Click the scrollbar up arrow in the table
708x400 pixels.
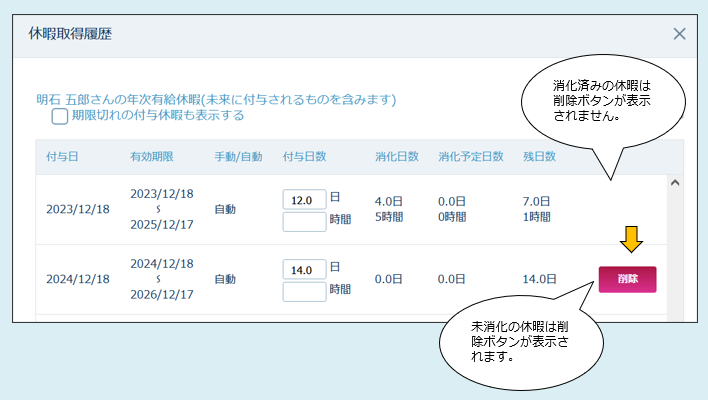[674, 184]
